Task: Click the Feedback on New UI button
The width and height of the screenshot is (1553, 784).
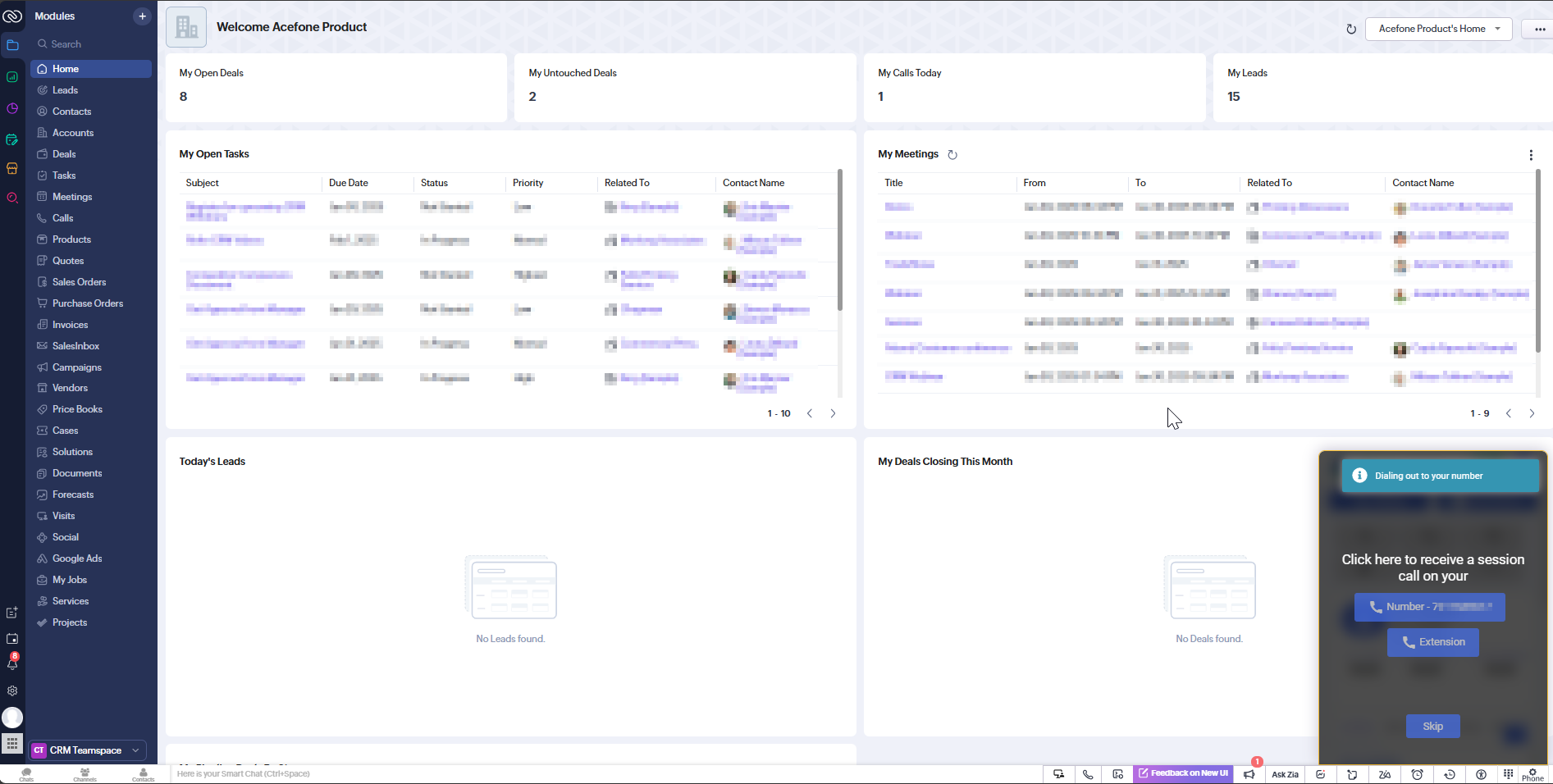Action: pyautogui.click(x=1183, y=773)
